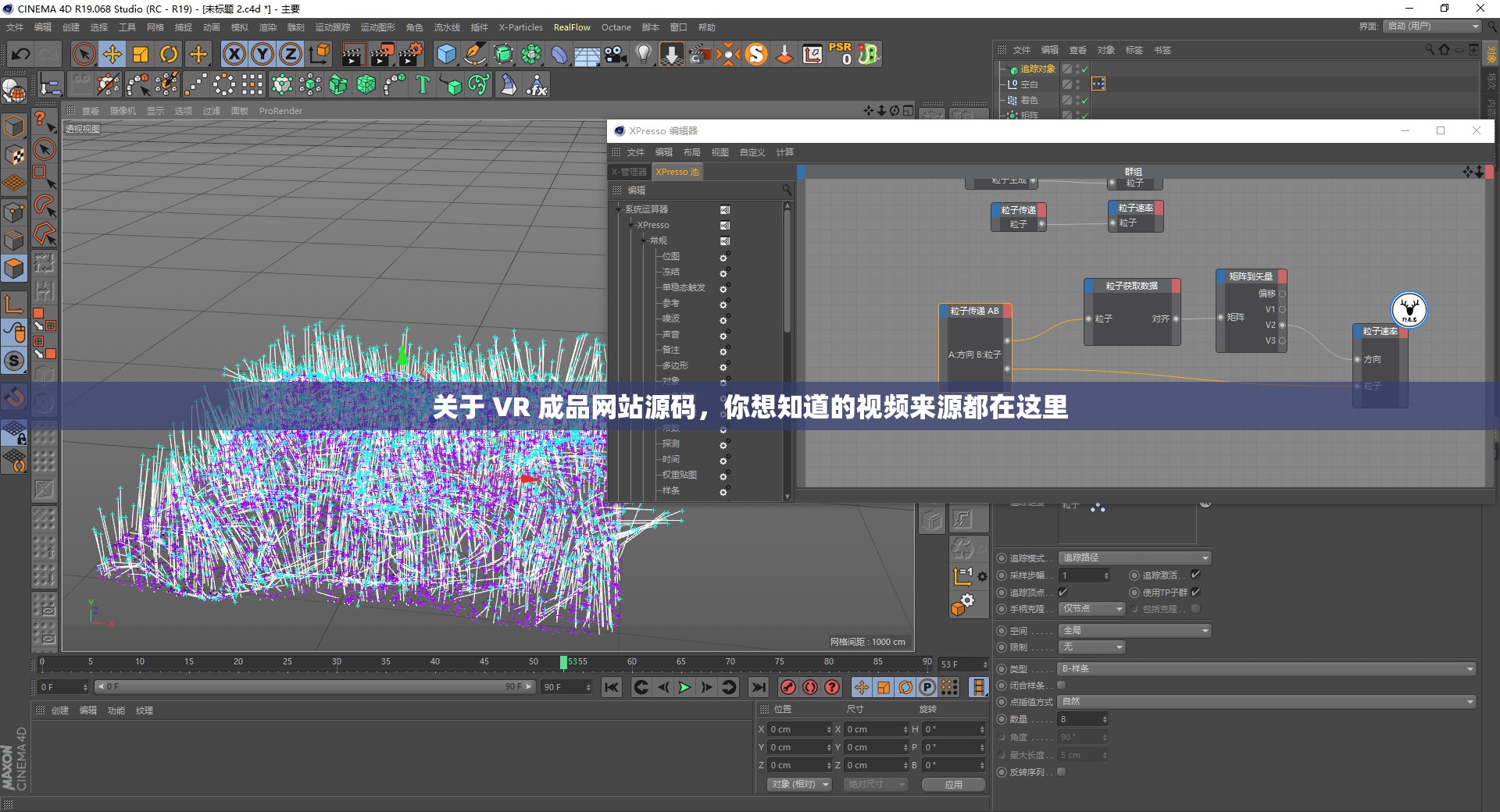Click the radial cloner dots icon
The width and height of the screenshot is (1500, 812).
(224, 84)
